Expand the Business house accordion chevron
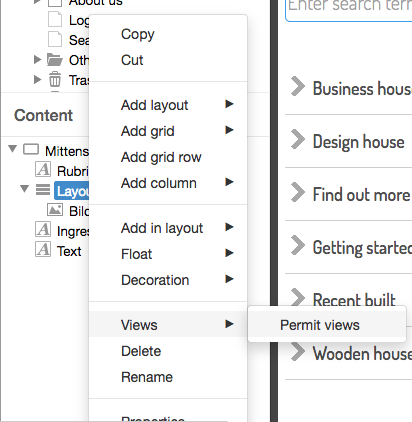The height and width of the screenshot is (422, 412). (x=298, y=86)
